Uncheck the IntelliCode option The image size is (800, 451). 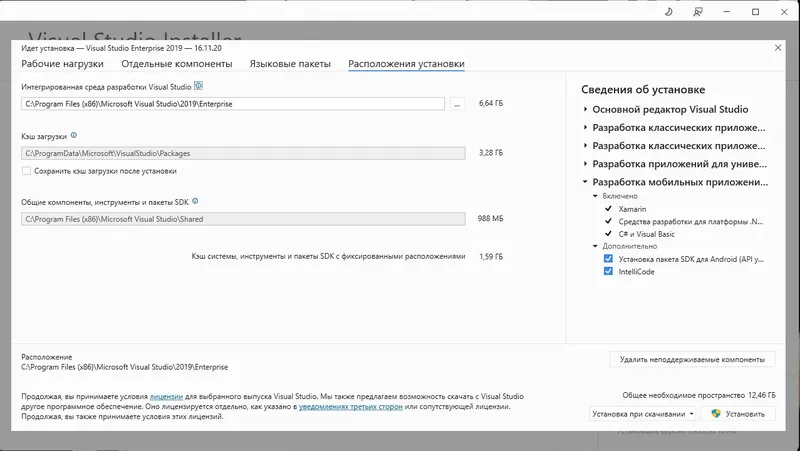tap(608, 271)
